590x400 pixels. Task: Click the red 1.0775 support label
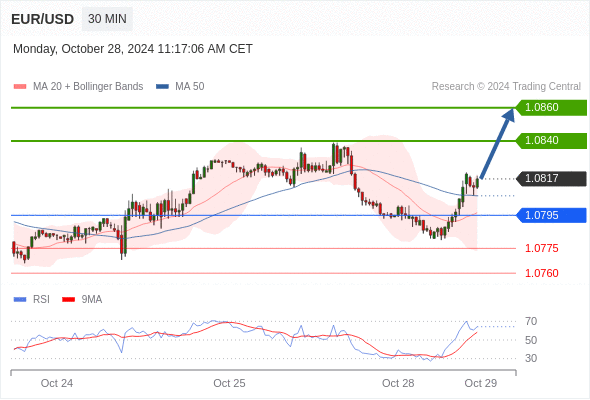[x=541, y=248]
